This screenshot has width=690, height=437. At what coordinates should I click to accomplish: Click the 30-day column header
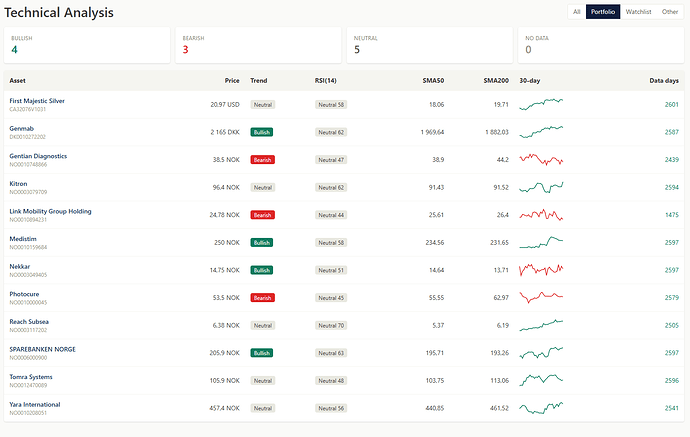point(530,81)
